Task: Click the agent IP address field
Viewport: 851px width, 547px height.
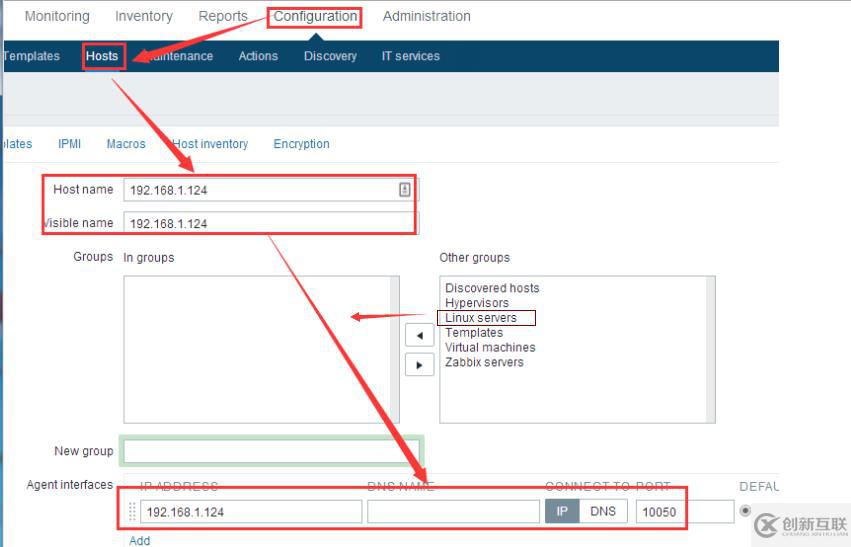Action: pyautogui.click(x=251, y=512)
